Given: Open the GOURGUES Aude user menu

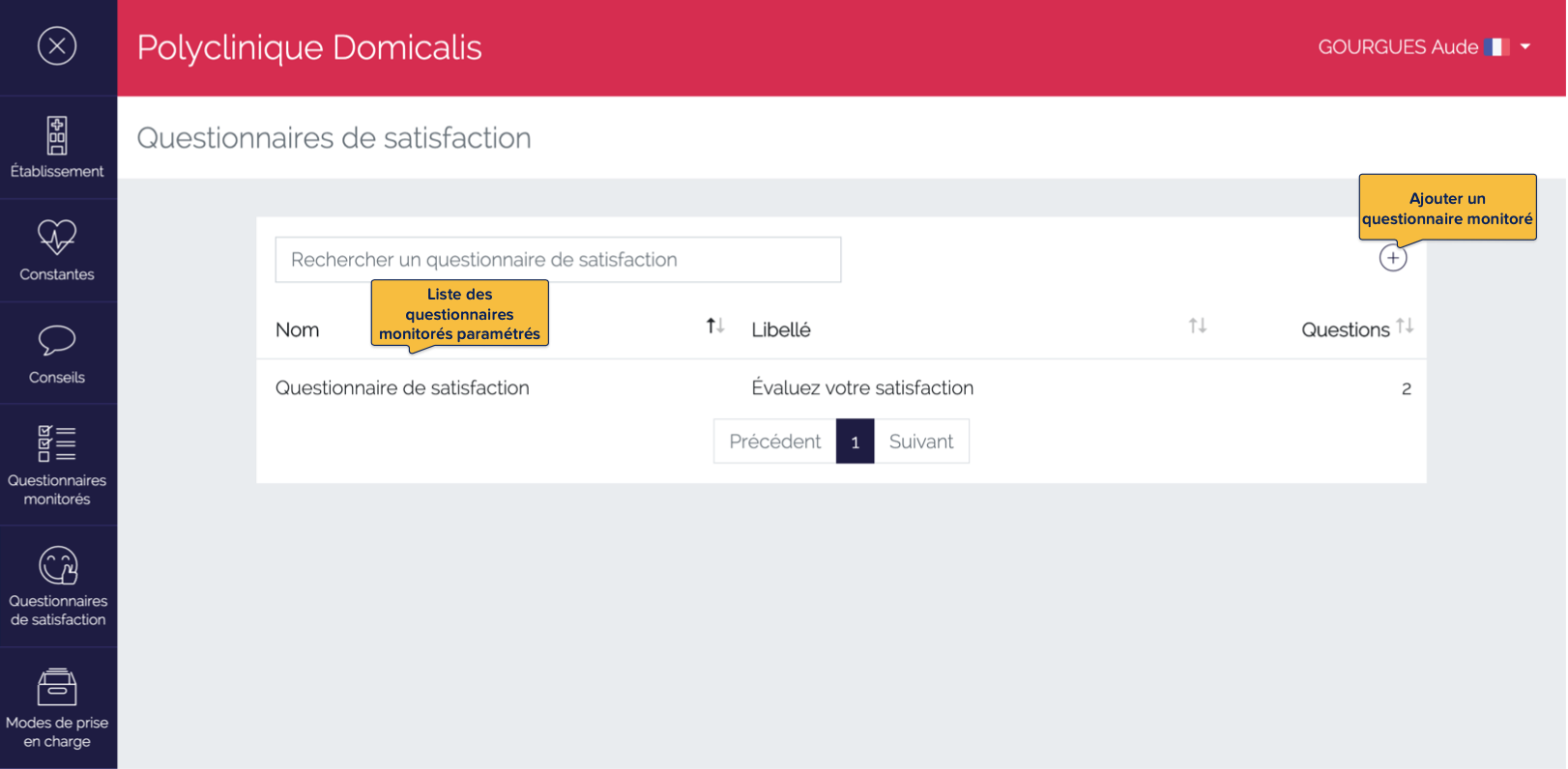Looking at the screenshot, I should 1397,47.
